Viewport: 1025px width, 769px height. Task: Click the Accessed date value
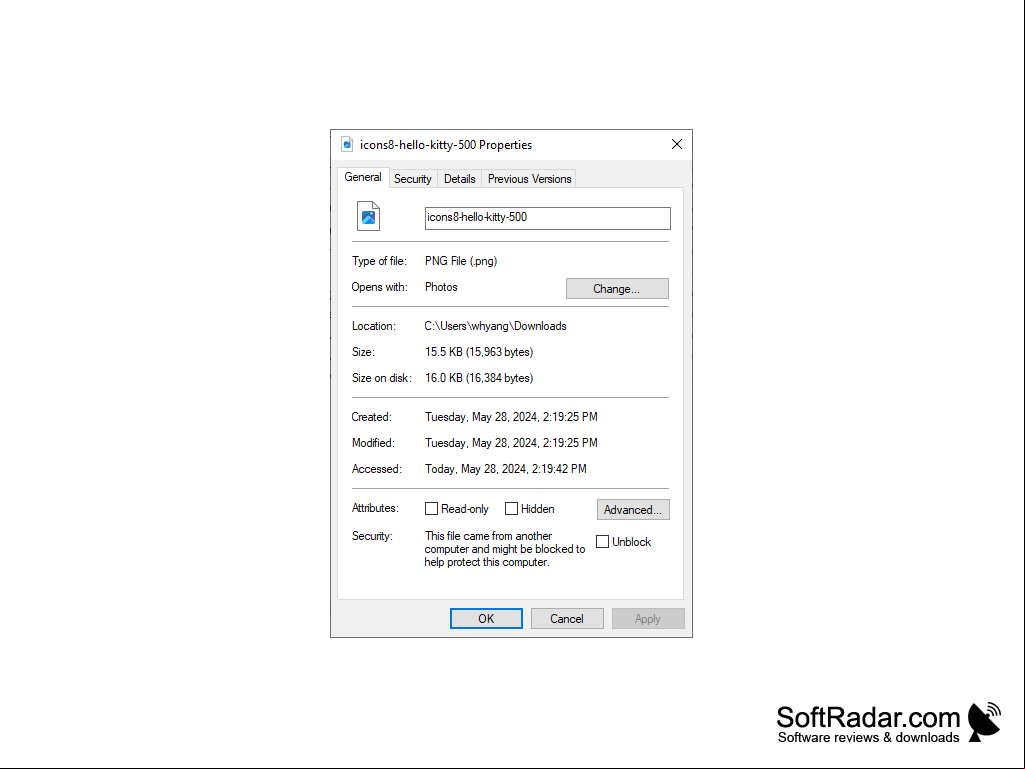point(506,469)
